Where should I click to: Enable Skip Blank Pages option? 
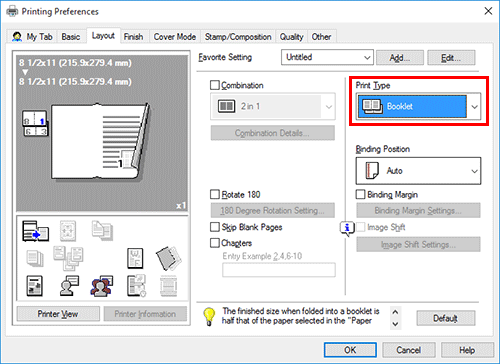[x=215, y=227]
